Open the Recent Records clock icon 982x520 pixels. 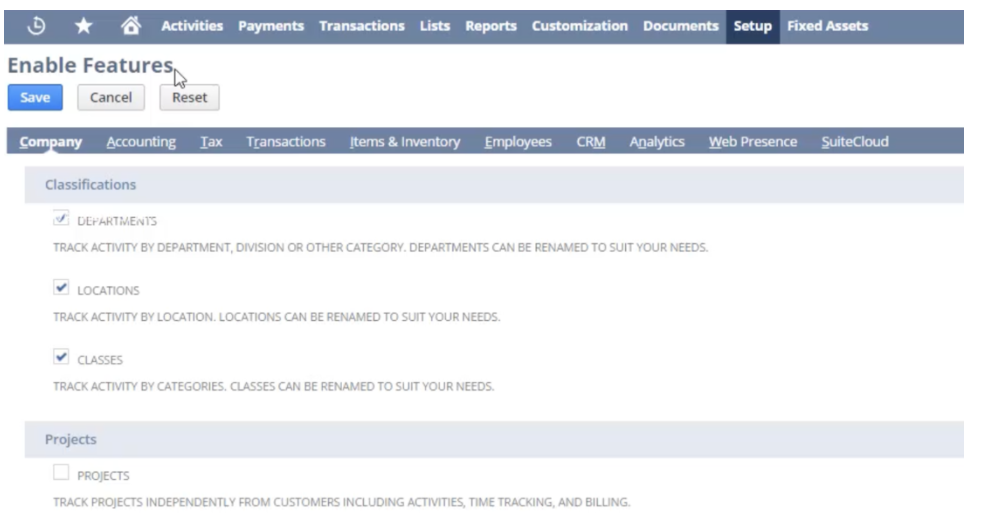click(36, 26)
